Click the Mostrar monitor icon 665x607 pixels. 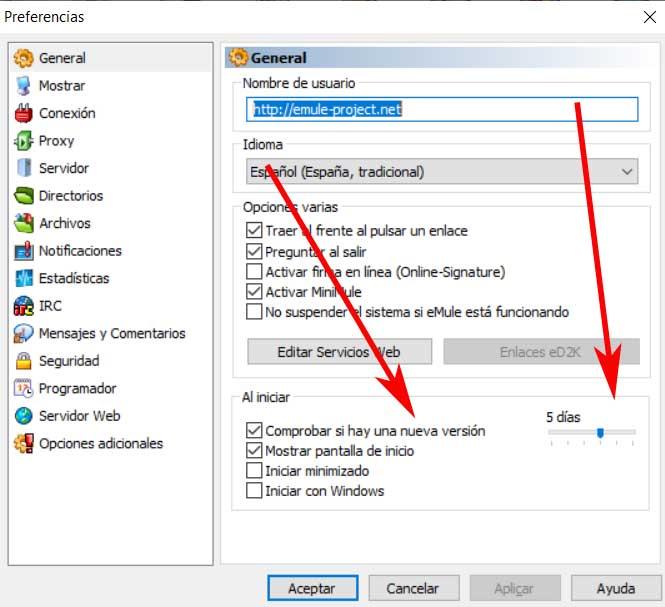[23, 86]
